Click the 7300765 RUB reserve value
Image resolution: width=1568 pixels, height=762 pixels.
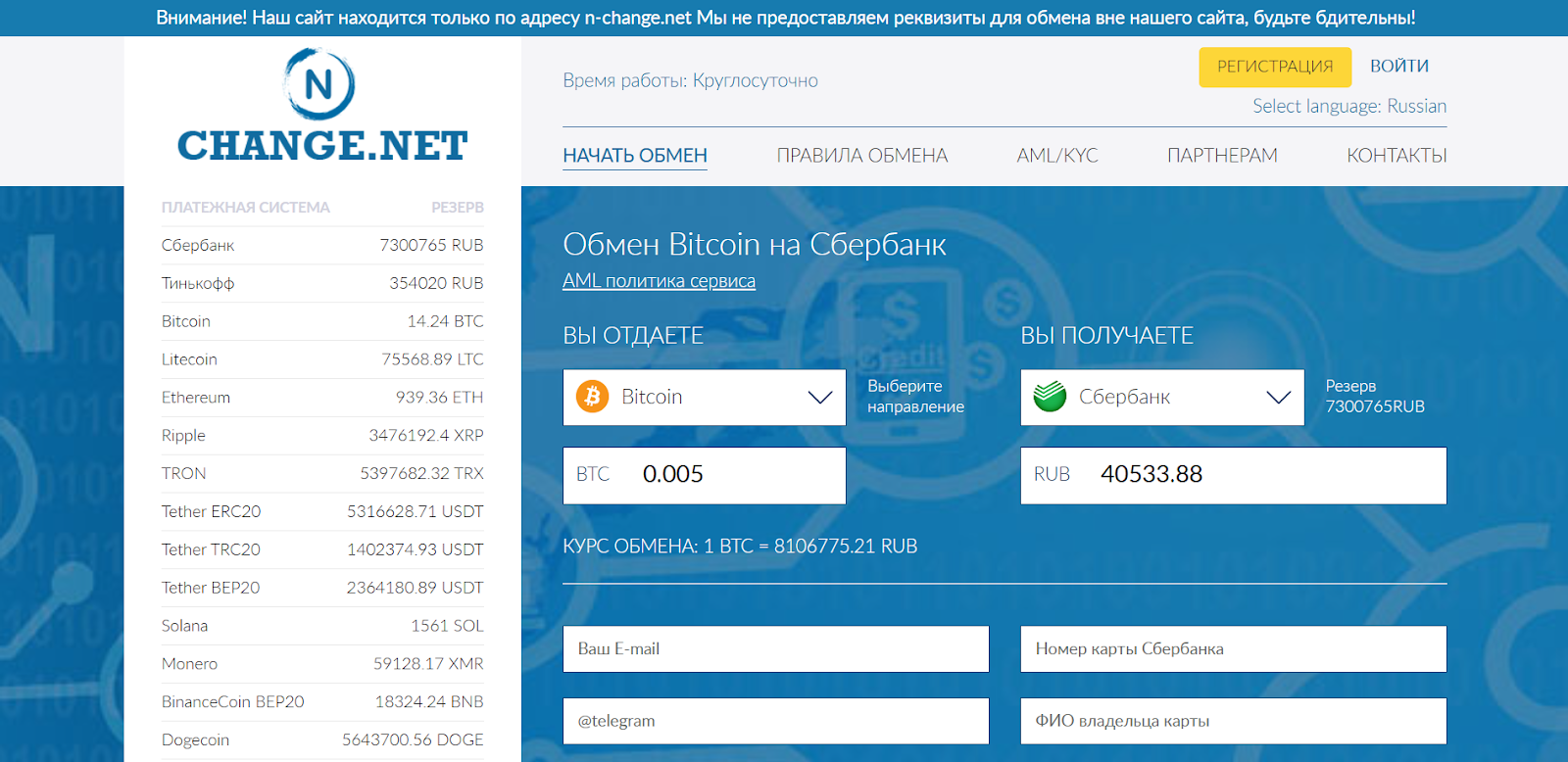point(431,245)
